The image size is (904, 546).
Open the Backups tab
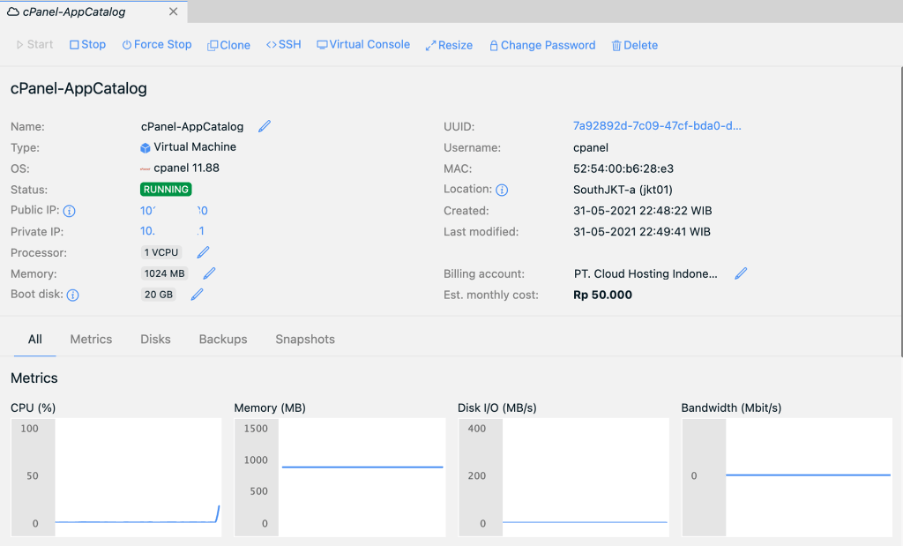click(223, 339)
